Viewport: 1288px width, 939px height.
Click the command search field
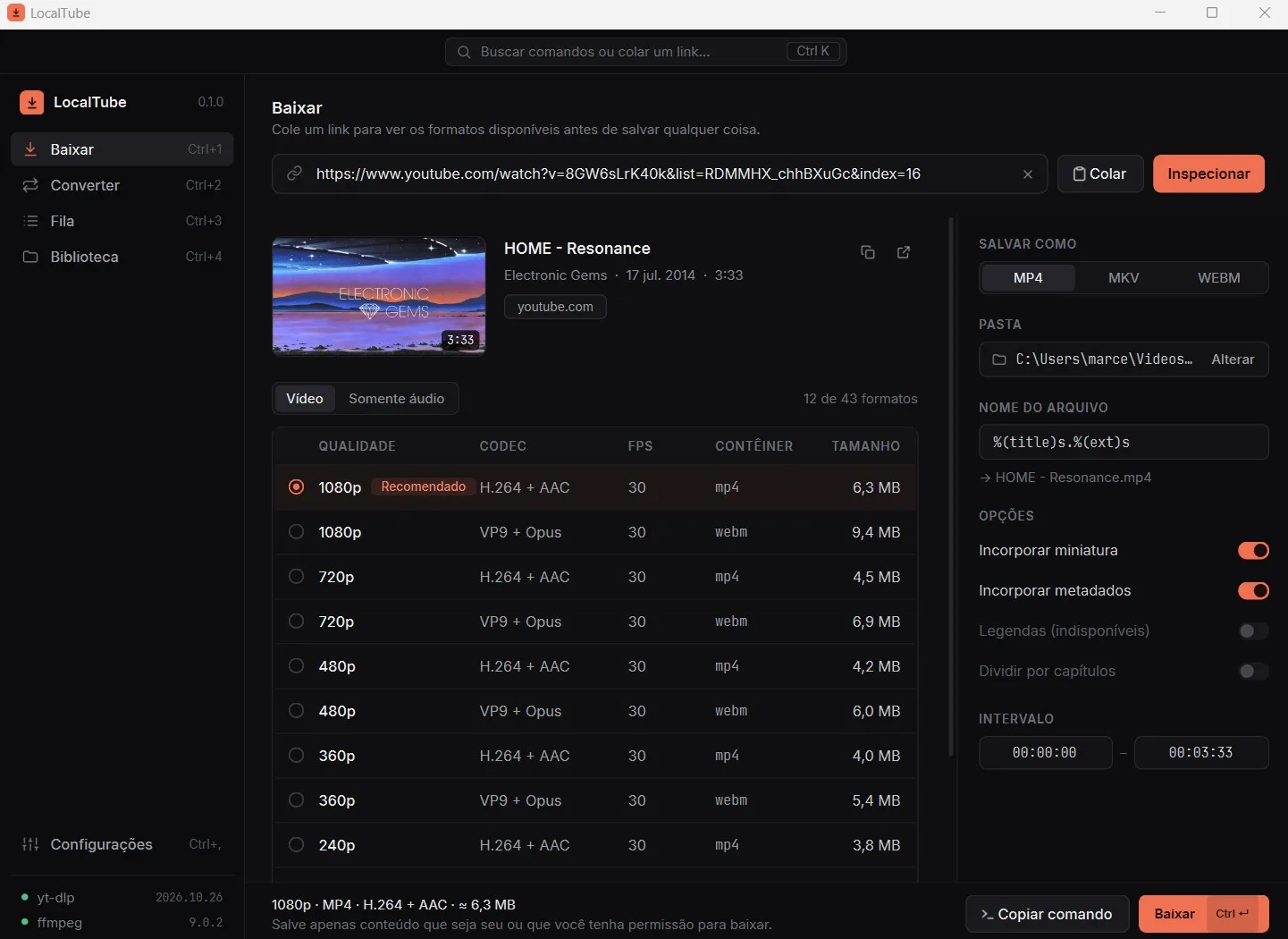tap(645, 52)
